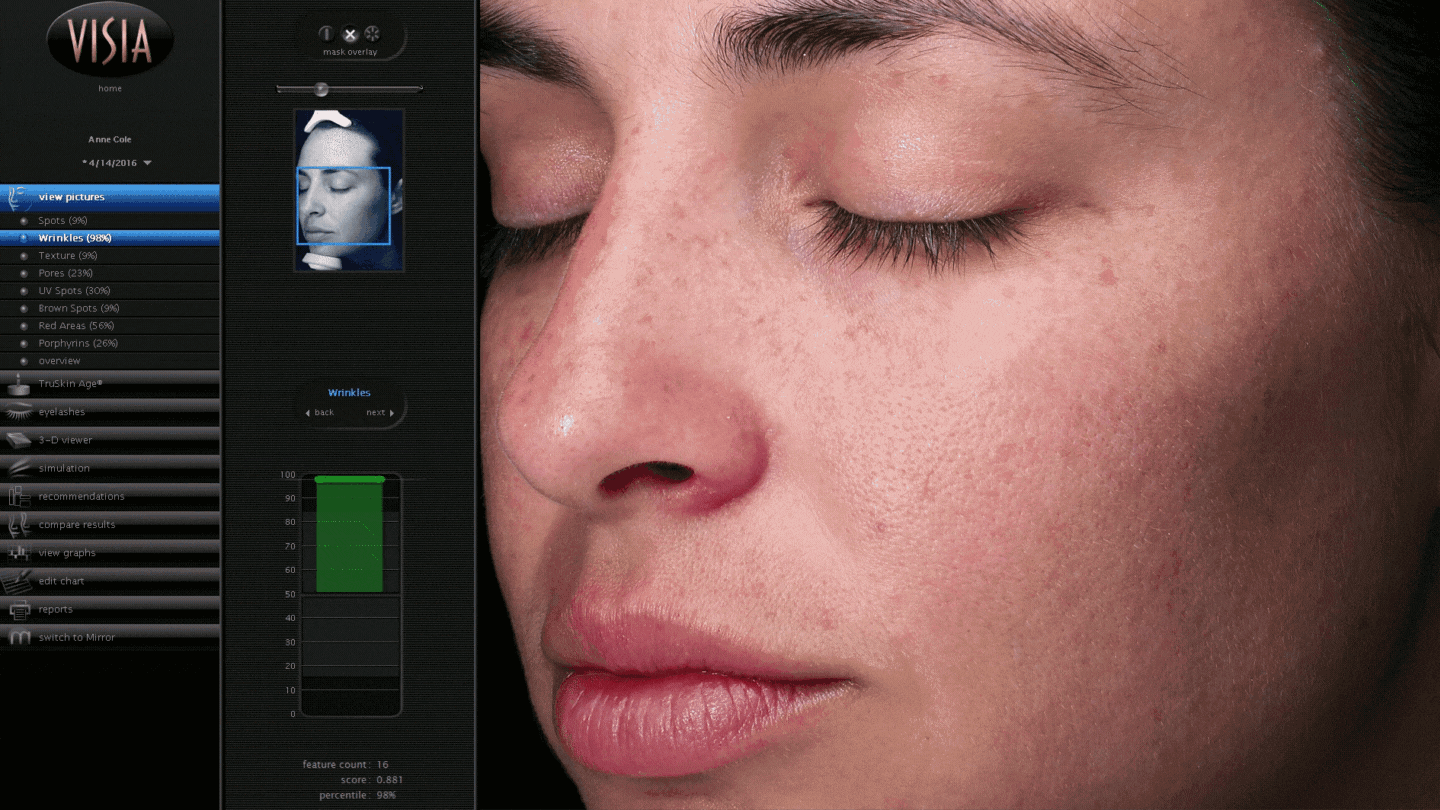Choose UV Spots (30%) from the list
The height and width of the screenshot is (810, 1440).
[x=24, y=291]
